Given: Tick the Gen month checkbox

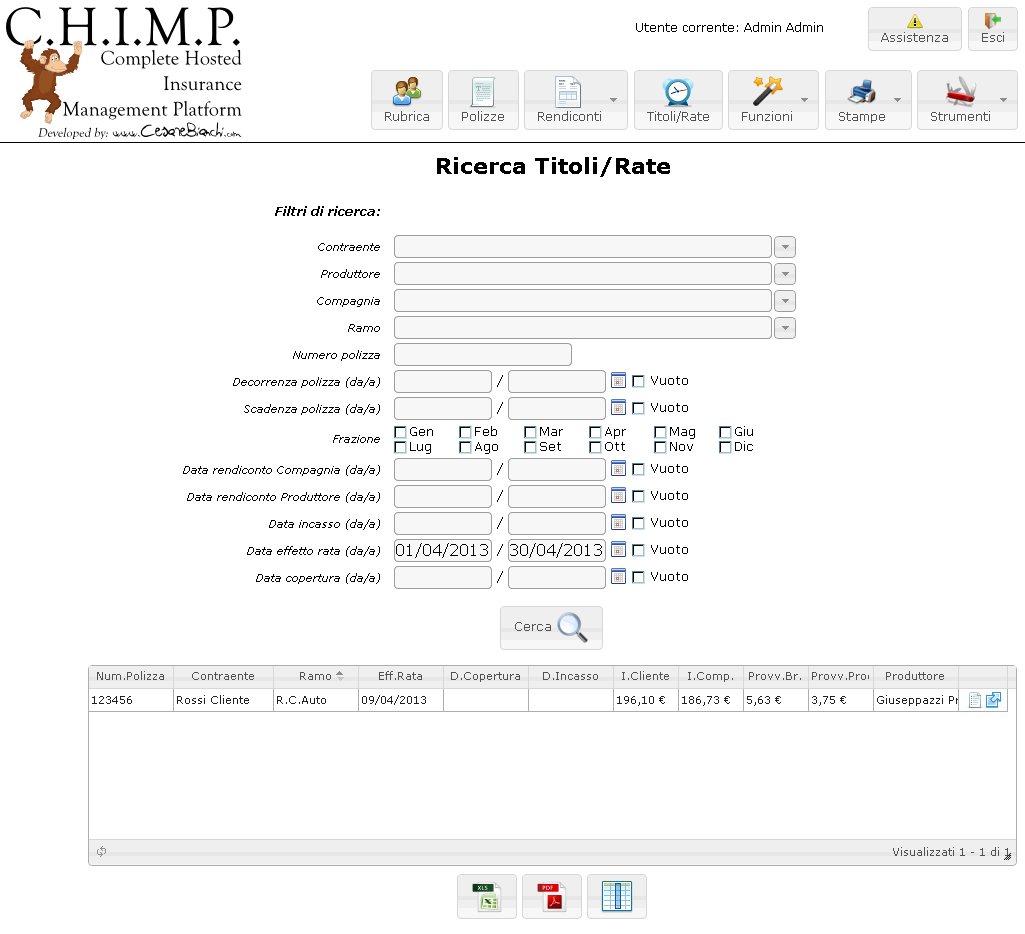Looking at the screenshot, I should tap(401, 432).
